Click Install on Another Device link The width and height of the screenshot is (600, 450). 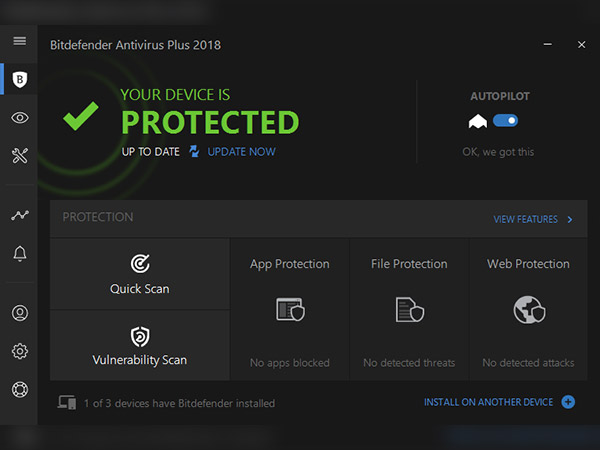pyautogui.click(x=488, y=402)
